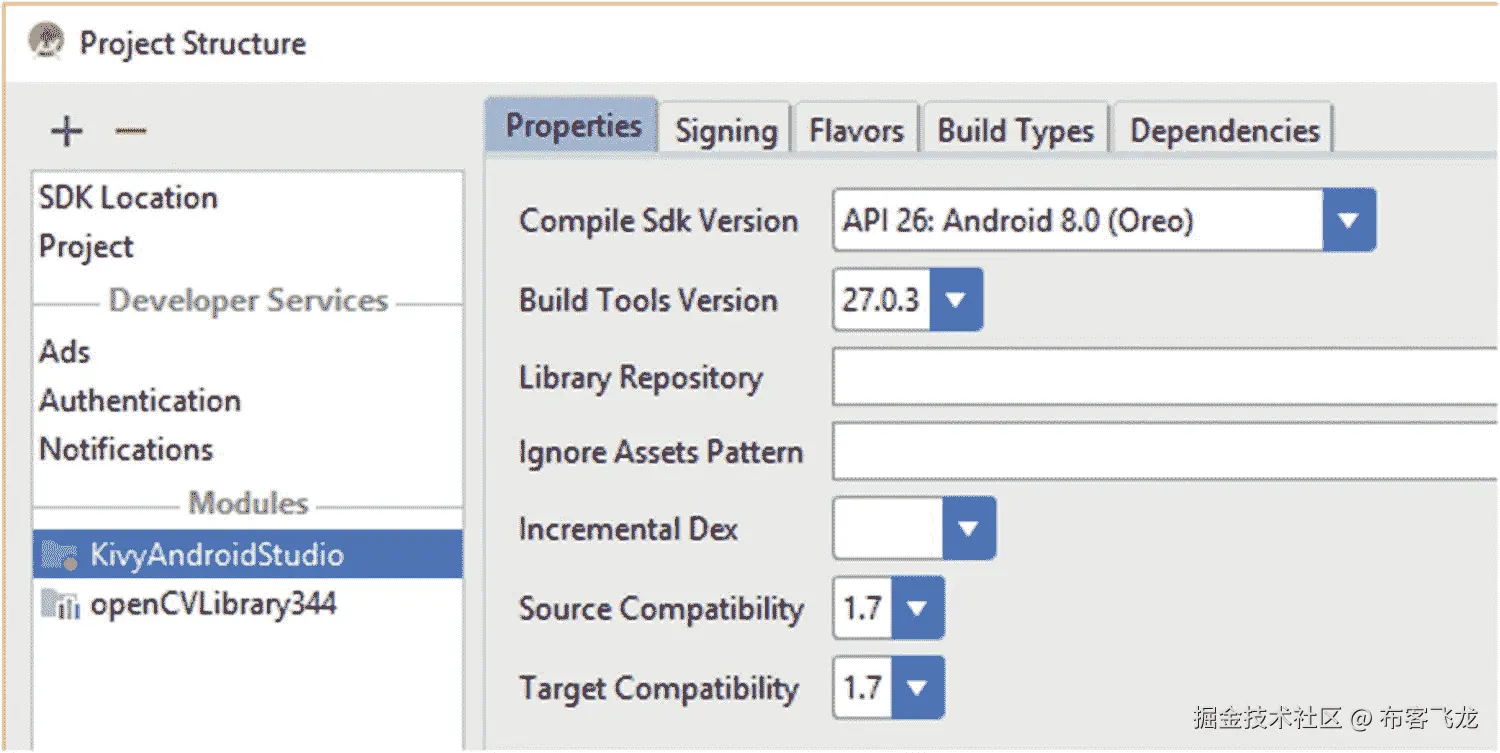Click the Project Structure window icon
The image size is (1500, 753).
click(x=47, y=42)
